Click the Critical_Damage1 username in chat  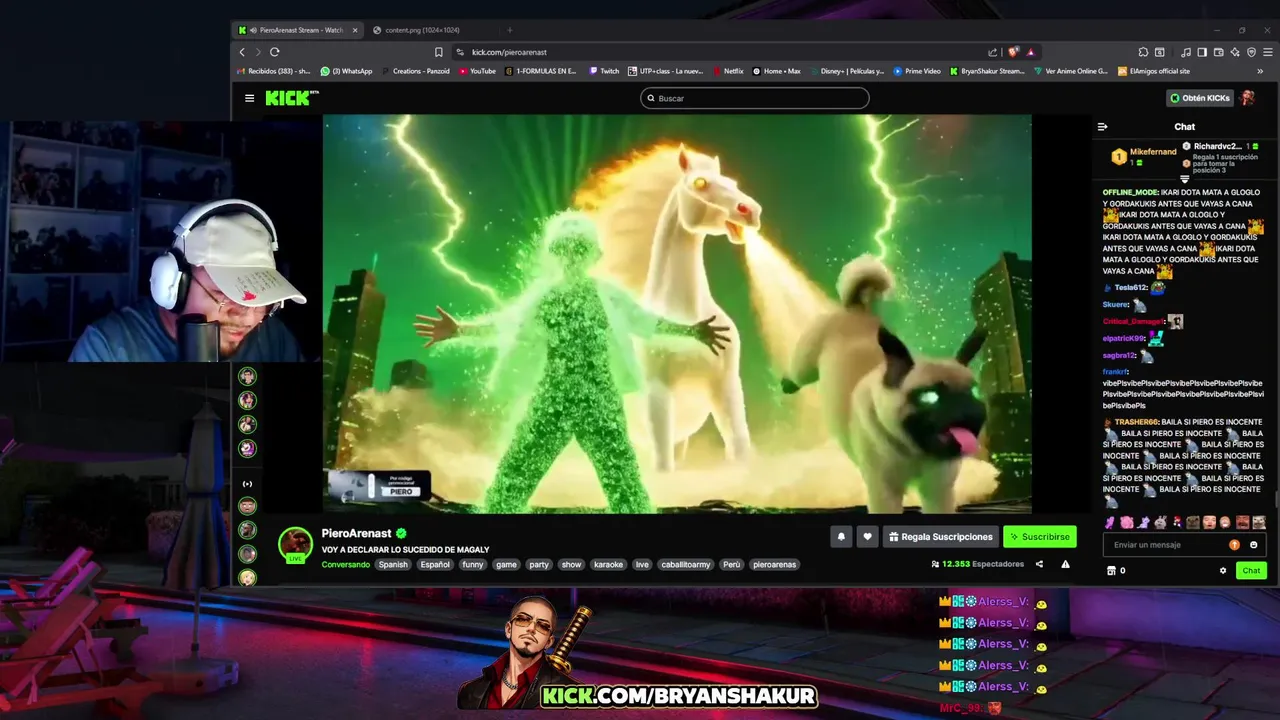coord(1134,322)
